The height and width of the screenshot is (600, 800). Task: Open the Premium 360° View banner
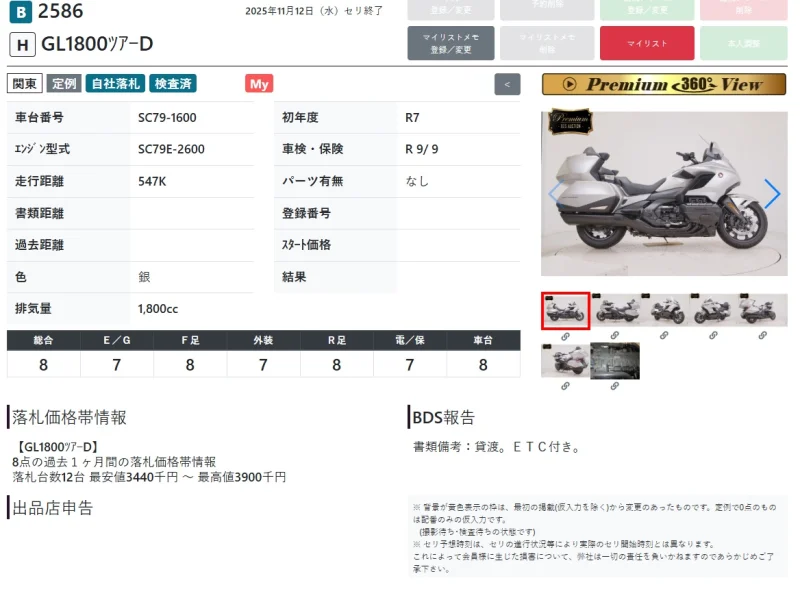point(664,84)
